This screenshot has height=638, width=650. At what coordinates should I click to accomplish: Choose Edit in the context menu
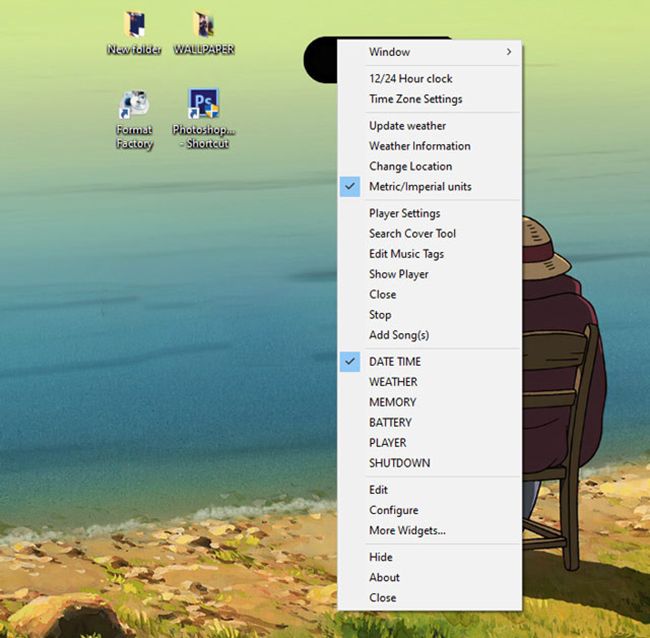tap(429, 490)
